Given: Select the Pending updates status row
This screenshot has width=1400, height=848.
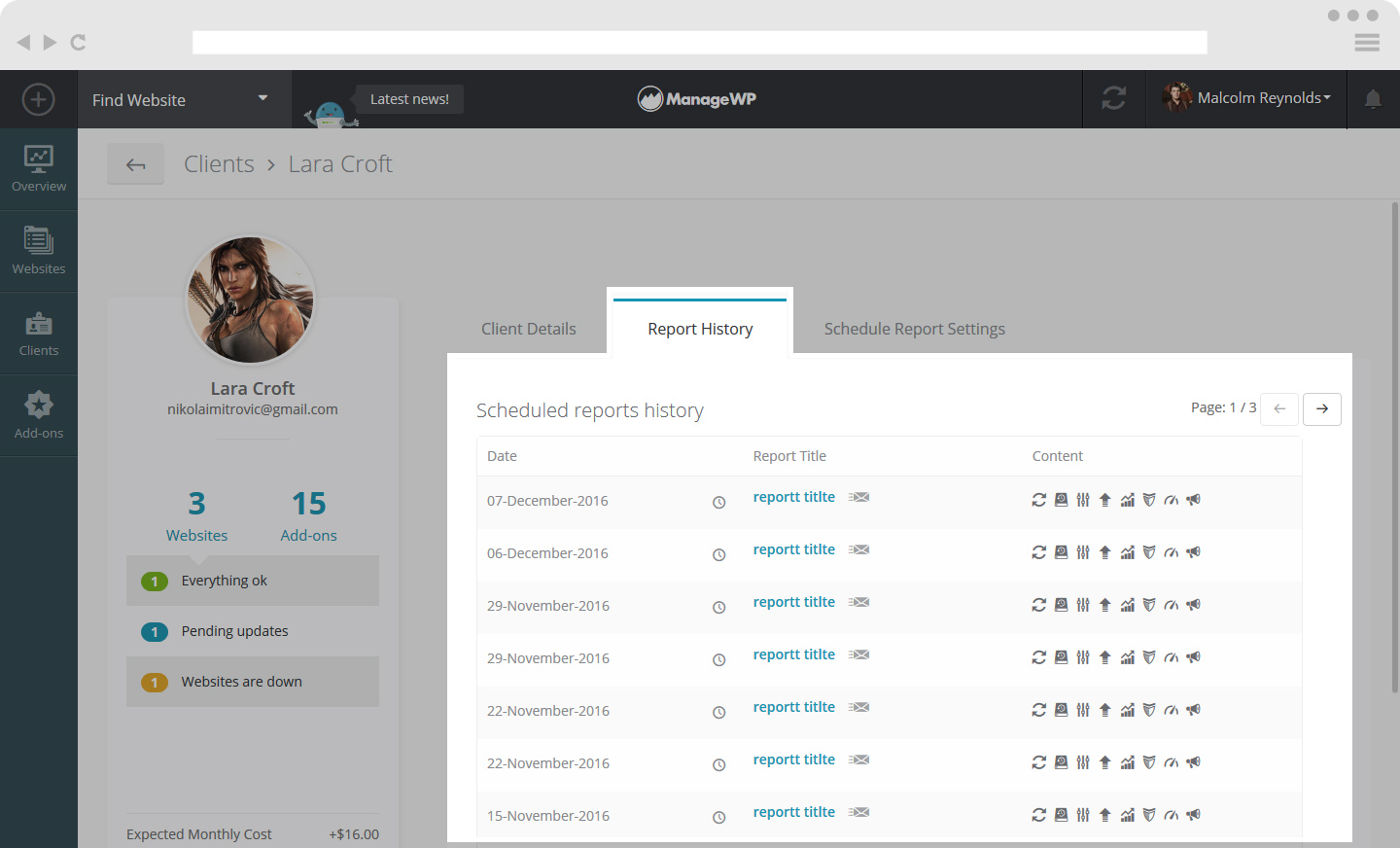Looking at the screenshot, I should (x=253, y=631).
